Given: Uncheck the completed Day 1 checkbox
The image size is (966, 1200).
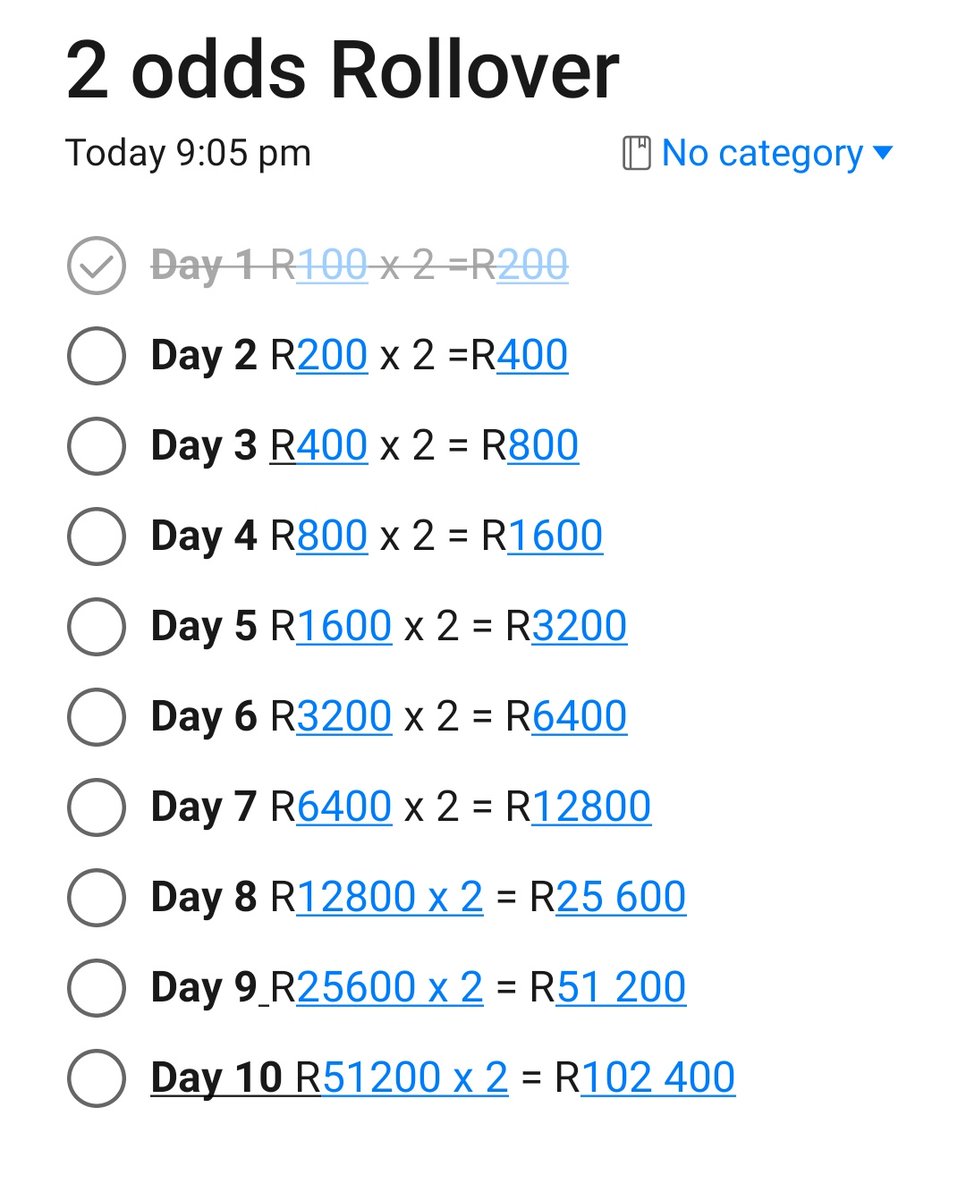Looking at the screenshot, I should (96, 266).
